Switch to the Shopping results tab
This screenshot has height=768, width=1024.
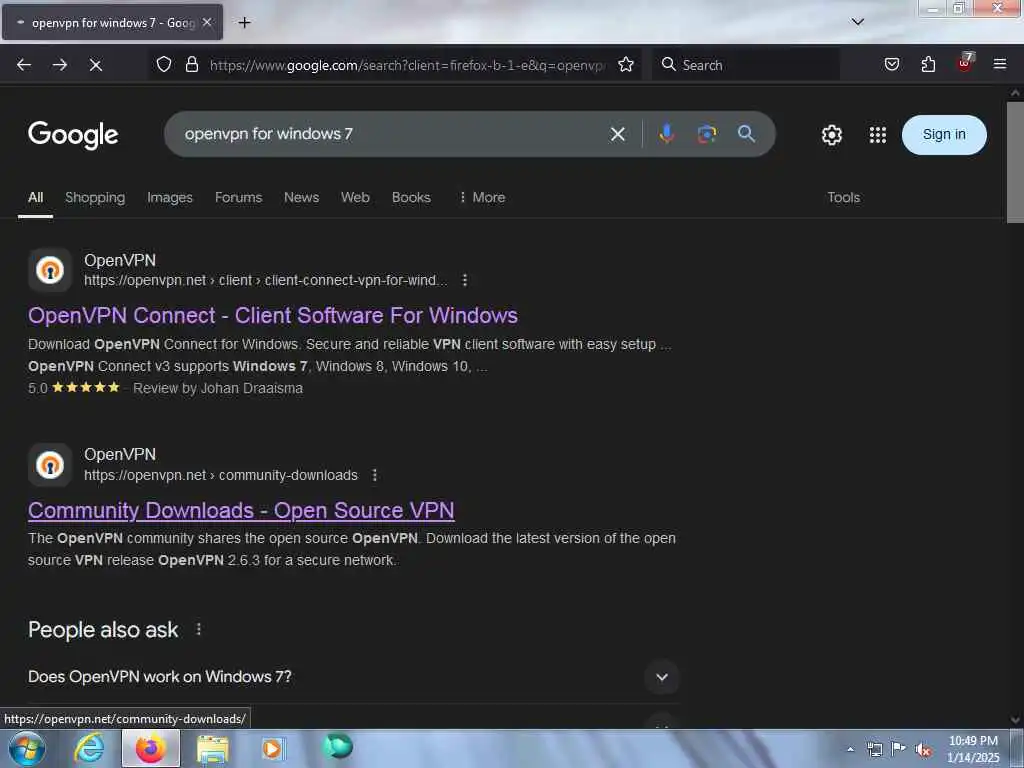pos(95,197)
